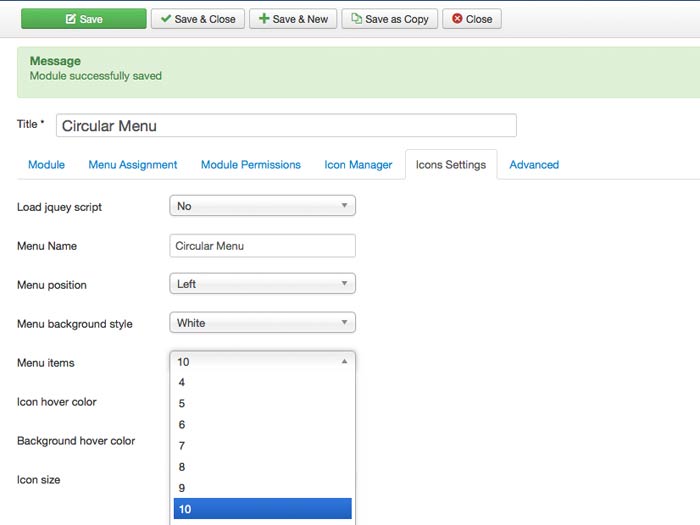Click the Save & New button
Viewport: 700px width, 525px height.
pos(293,19)
